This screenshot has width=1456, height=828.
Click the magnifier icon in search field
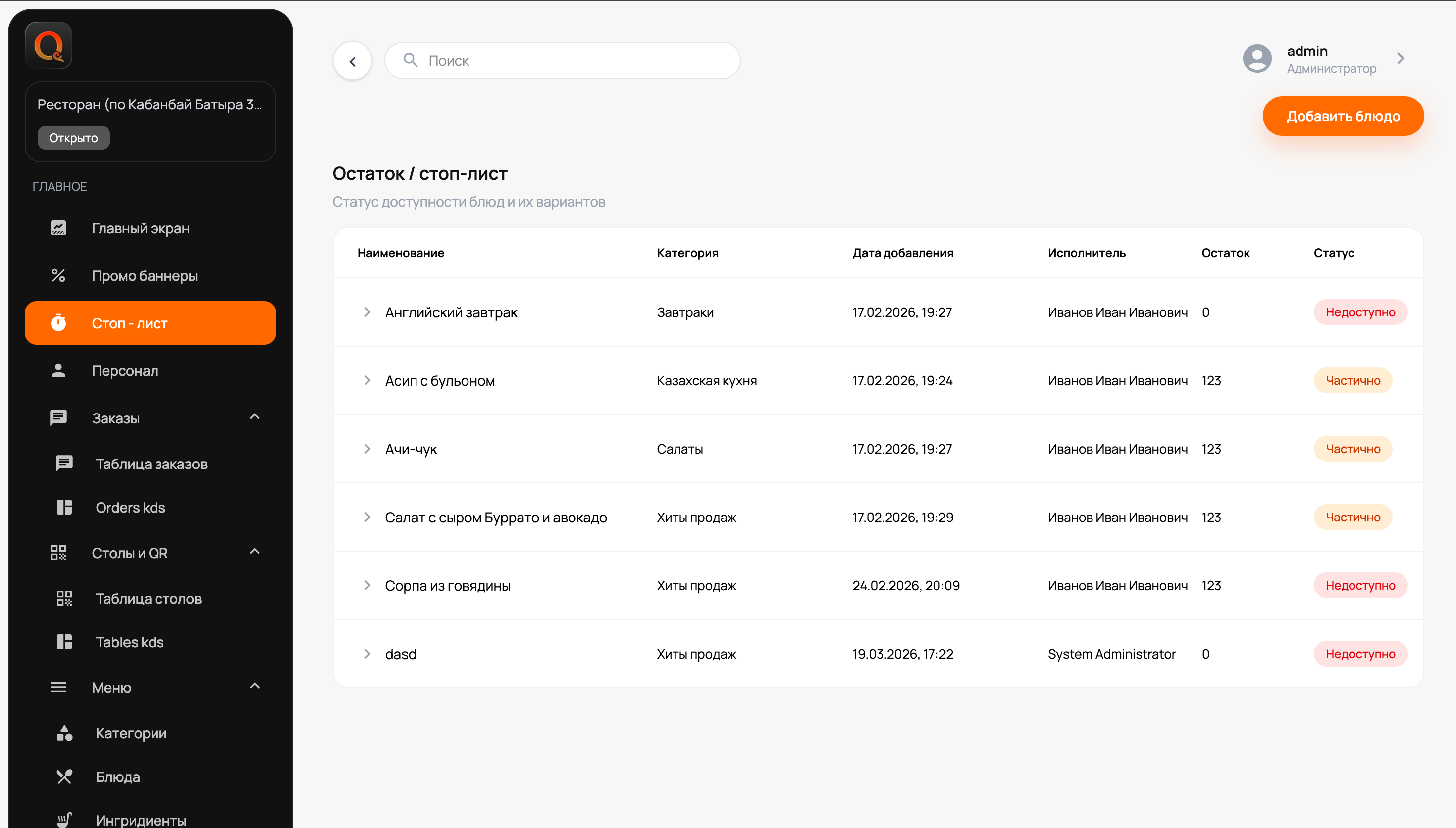(x=411, y=60)
